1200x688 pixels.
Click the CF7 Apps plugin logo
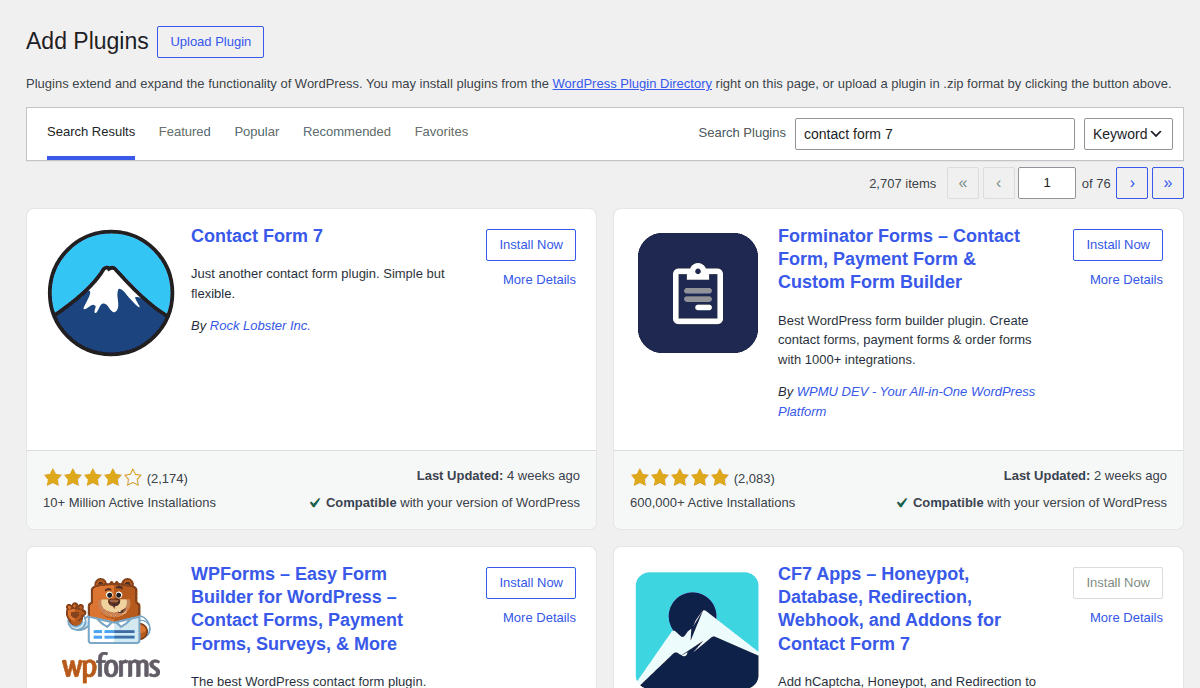(x=698, y=630)
